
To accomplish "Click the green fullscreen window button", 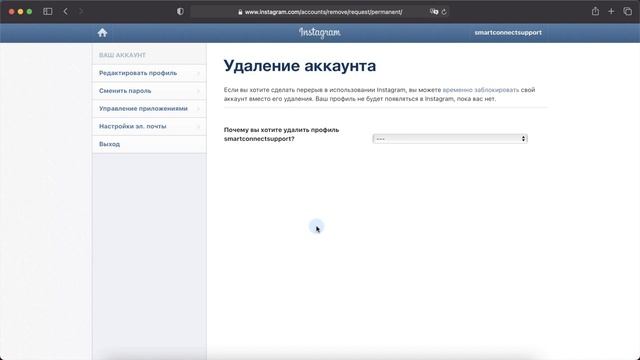I will point(29,11).
